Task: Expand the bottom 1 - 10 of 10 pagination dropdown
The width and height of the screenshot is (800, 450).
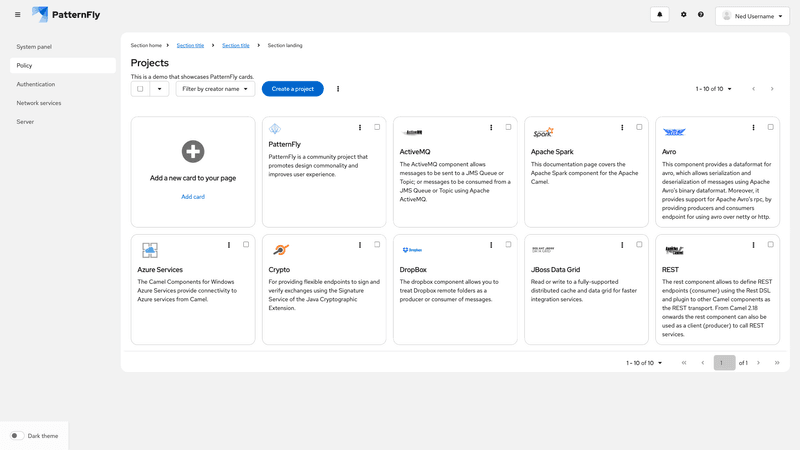Action: pyautogui.click(x=644, y=363)
